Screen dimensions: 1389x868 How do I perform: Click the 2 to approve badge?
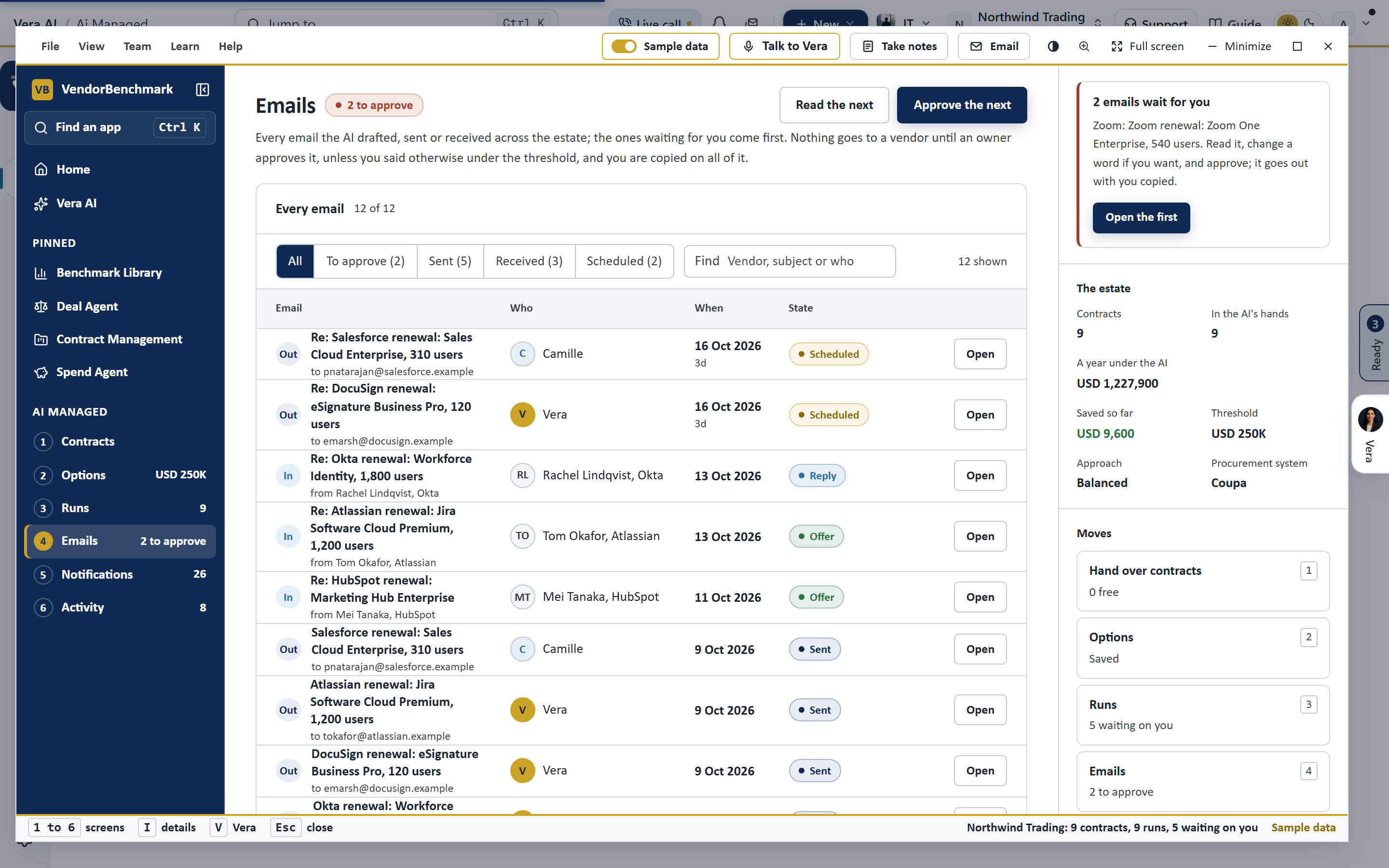374,105
